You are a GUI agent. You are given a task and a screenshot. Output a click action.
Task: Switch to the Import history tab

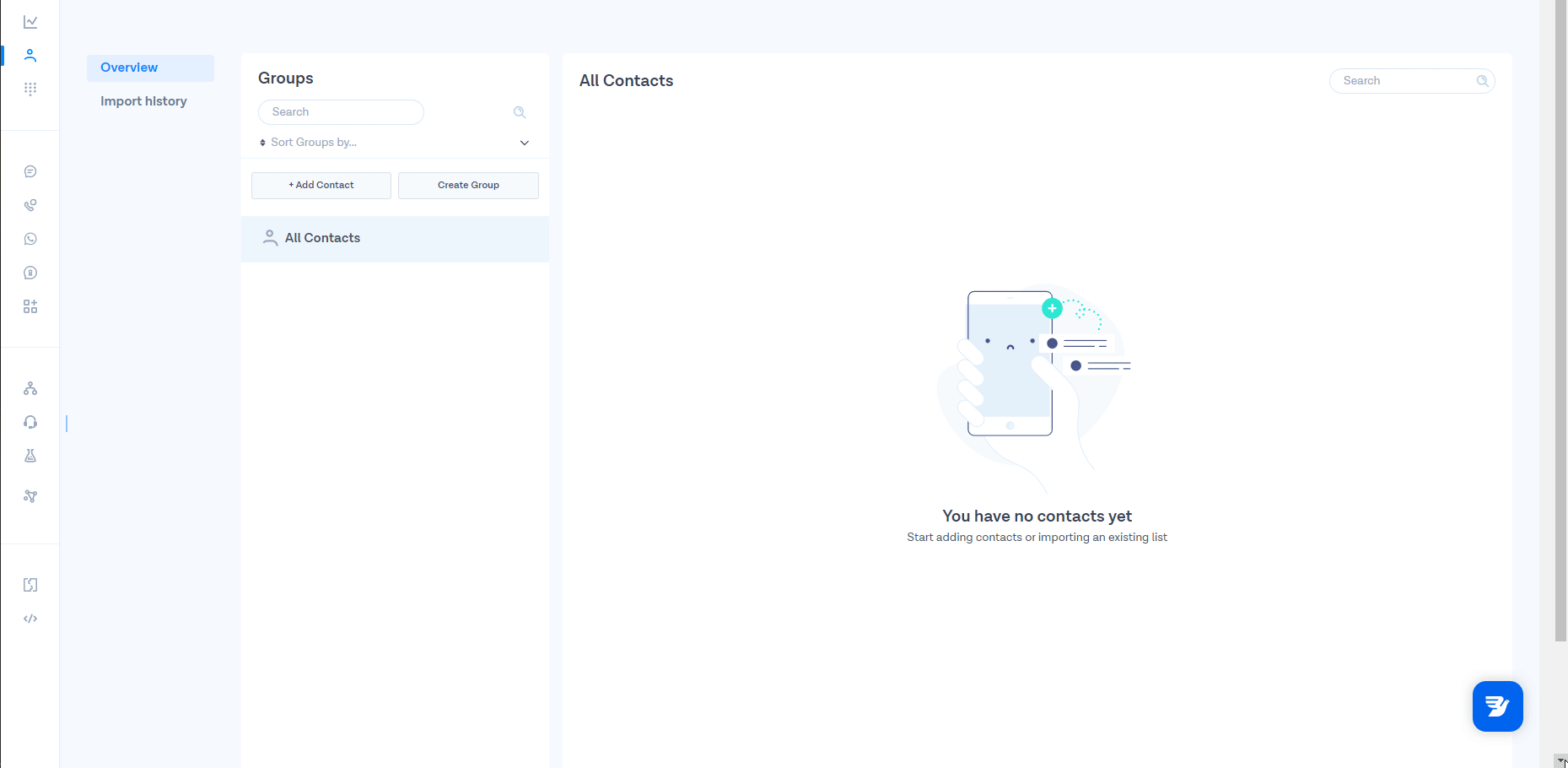143,100
